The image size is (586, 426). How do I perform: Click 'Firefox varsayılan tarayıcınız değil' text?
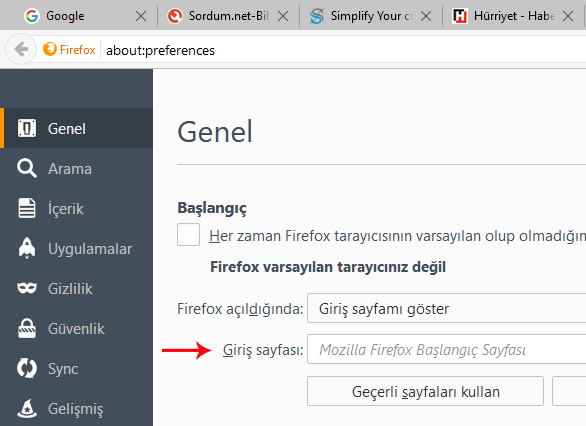(x=328, y=267)
